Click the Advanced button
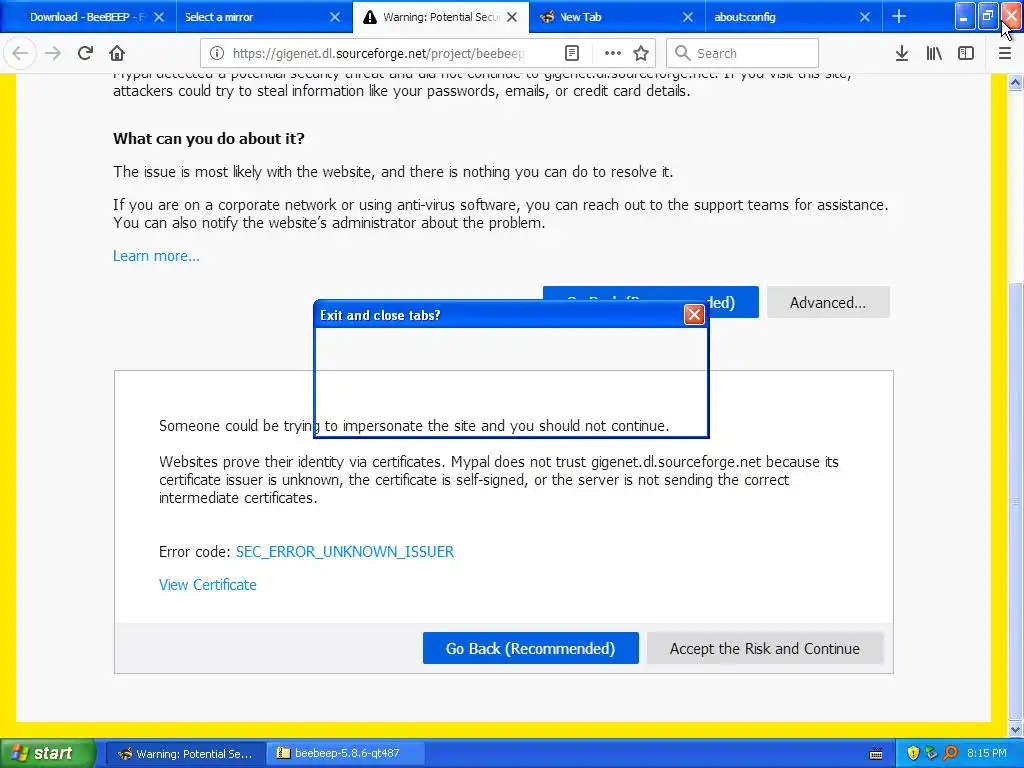The width and height of the screenshot is (1024, 768). (828, 302)
